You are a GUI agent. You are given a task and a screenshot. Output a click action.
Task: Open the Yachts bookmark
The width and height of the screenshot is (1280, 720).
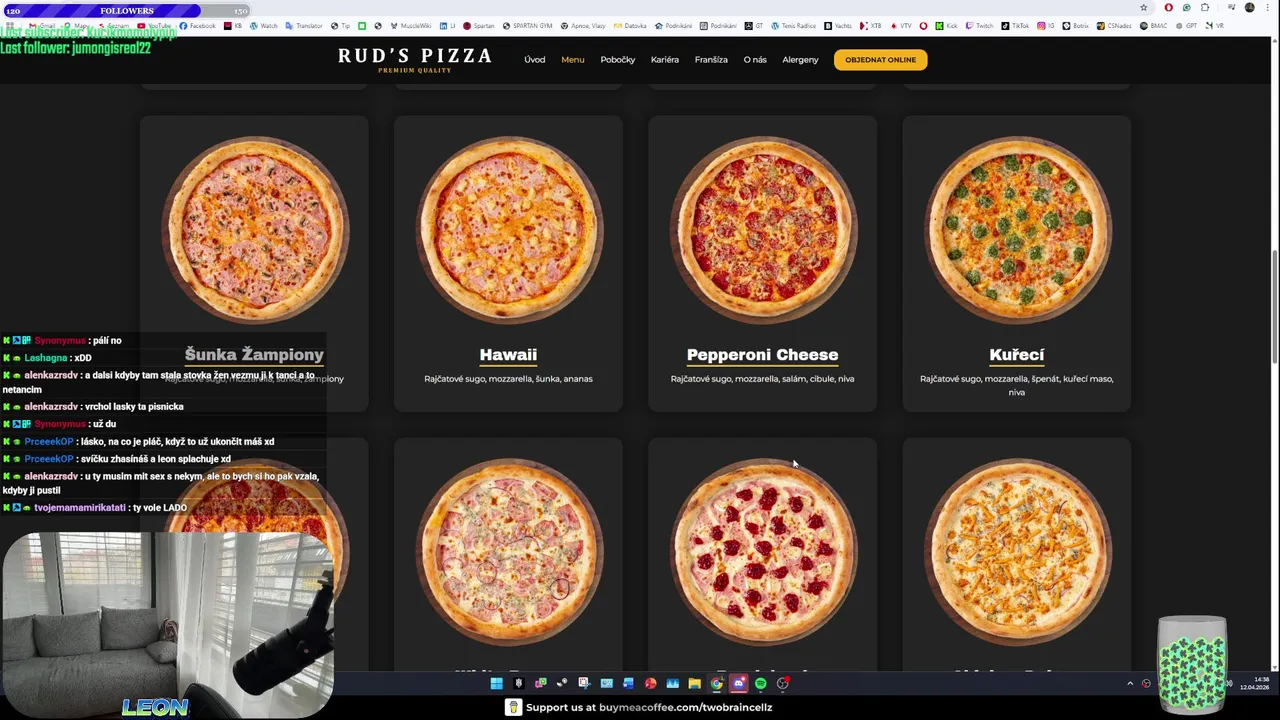point(838,26)
